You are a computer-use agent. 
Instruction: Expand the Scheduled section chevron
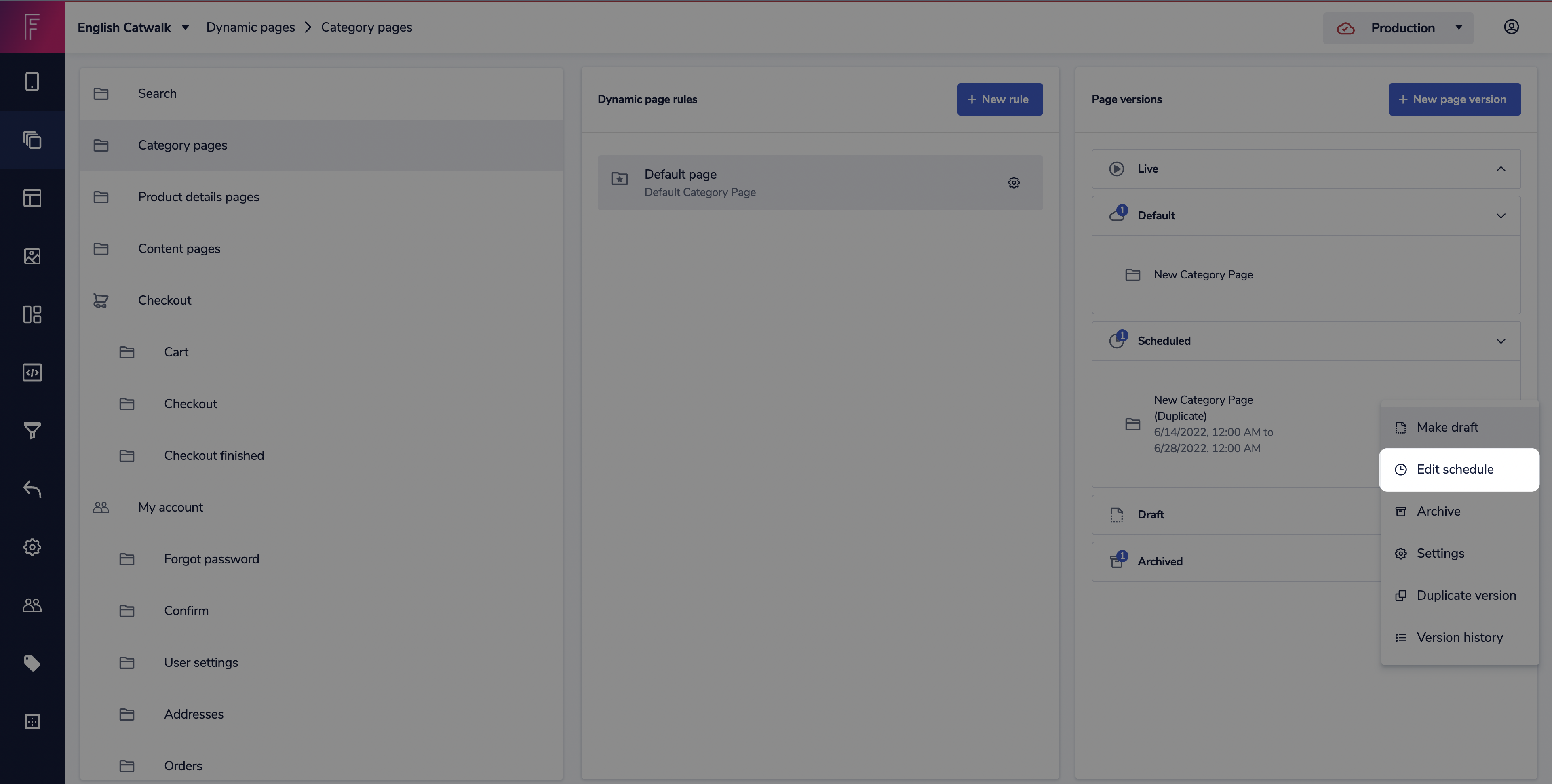coord(1501,341)
